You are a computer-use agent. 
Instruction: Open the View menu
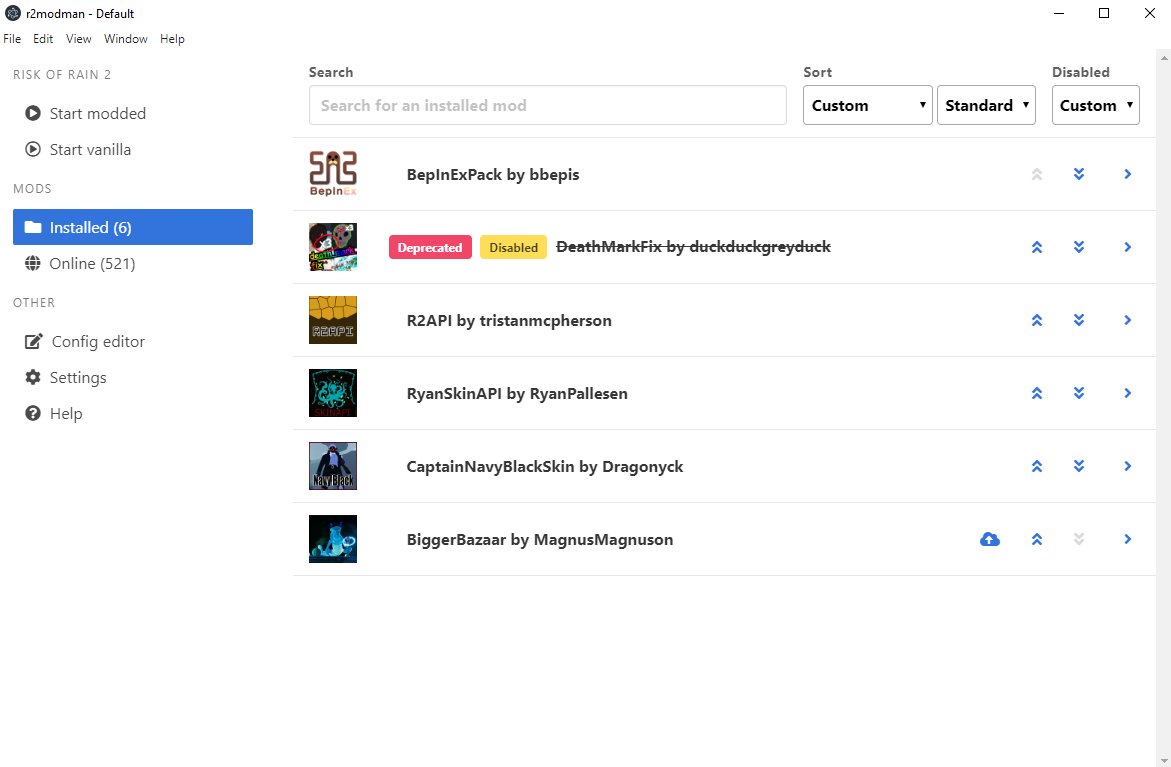[x=78, y=39]
